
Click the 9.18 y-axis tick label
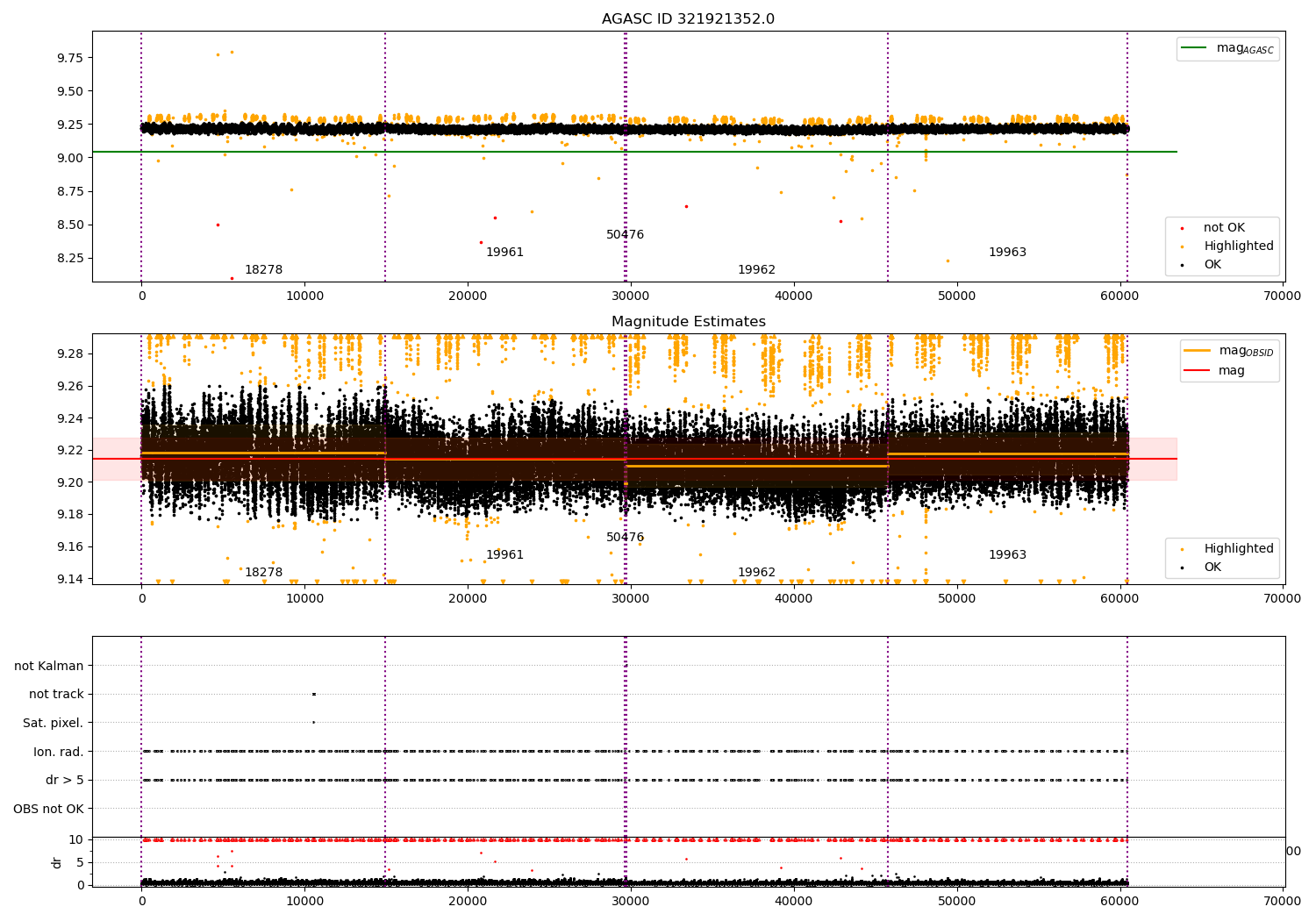[x=70, y=514]
